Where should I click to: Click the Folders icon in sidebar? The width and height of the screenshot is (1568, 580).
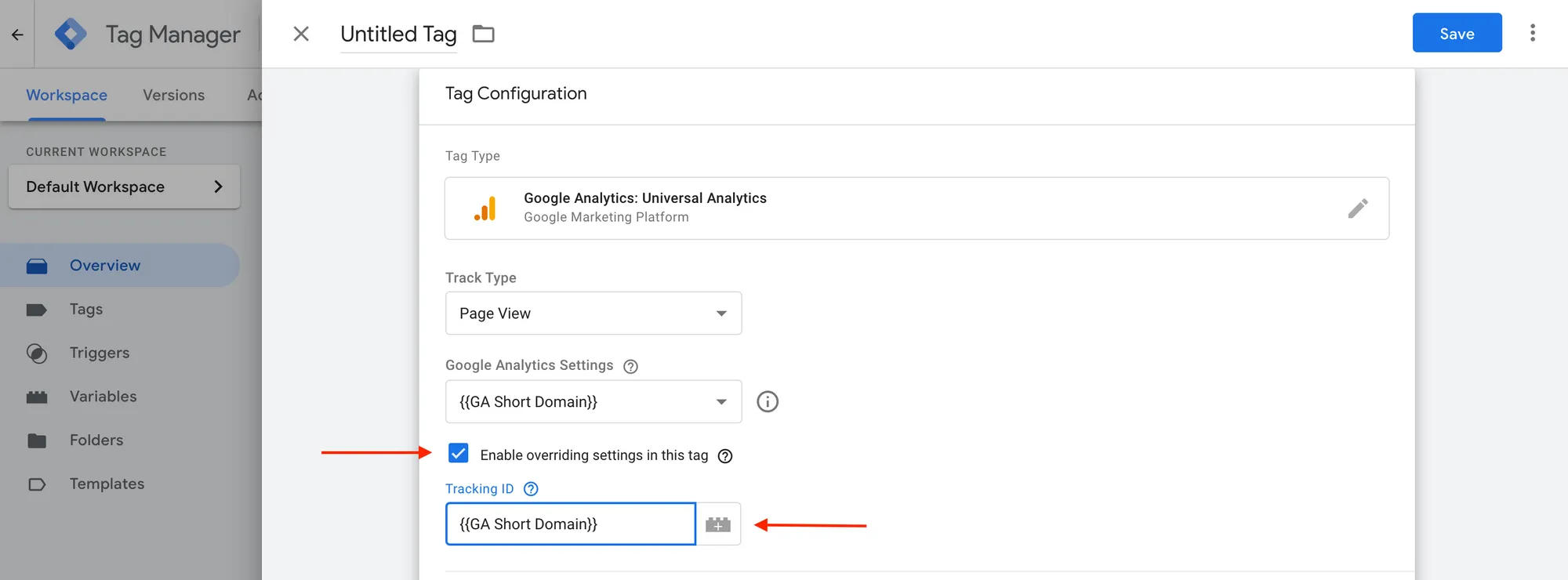coord(37,440)
